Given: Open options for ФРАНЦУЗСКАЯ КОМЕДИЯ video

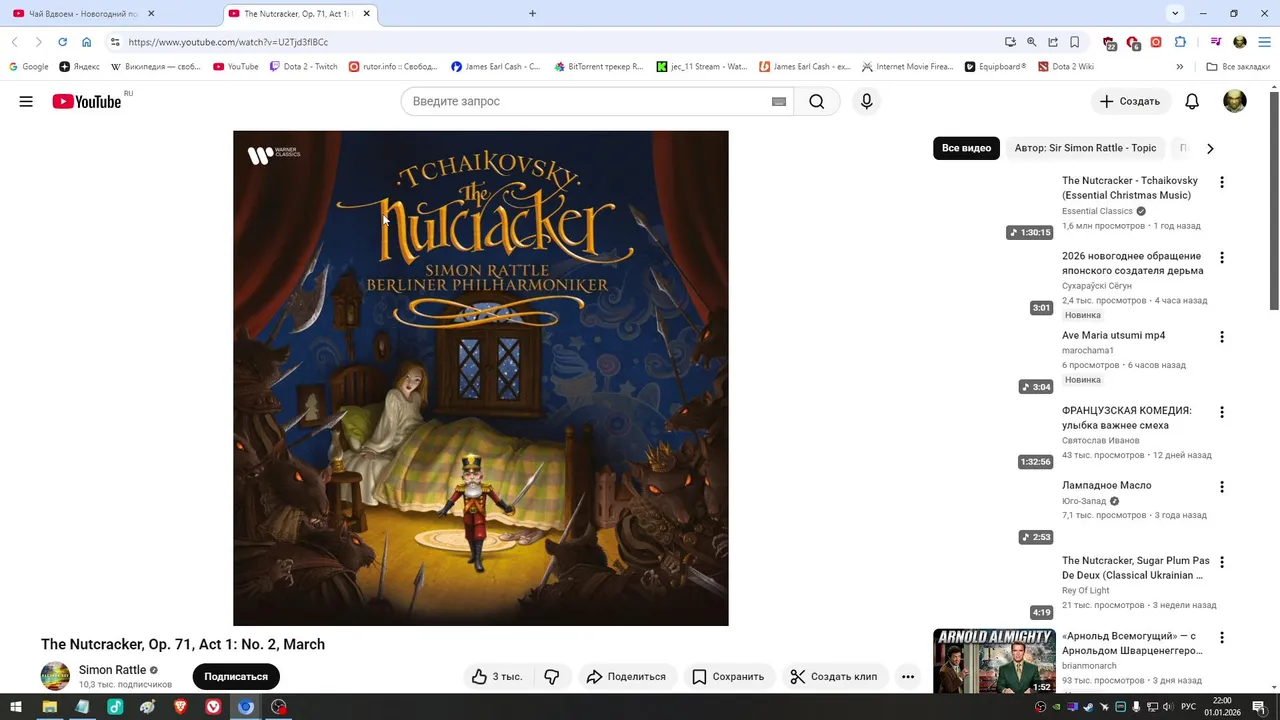Looking at the screenshot, I should point(1221,412).
